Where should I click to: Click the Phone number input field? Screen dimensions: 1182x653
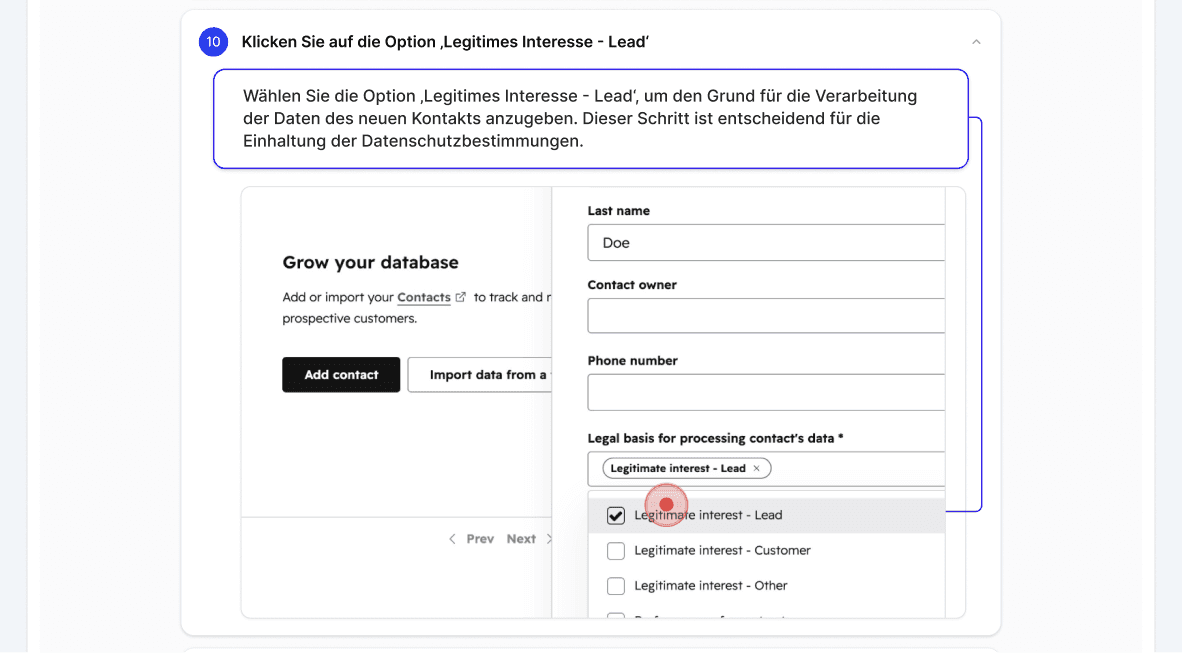click(x=766, y=392)
